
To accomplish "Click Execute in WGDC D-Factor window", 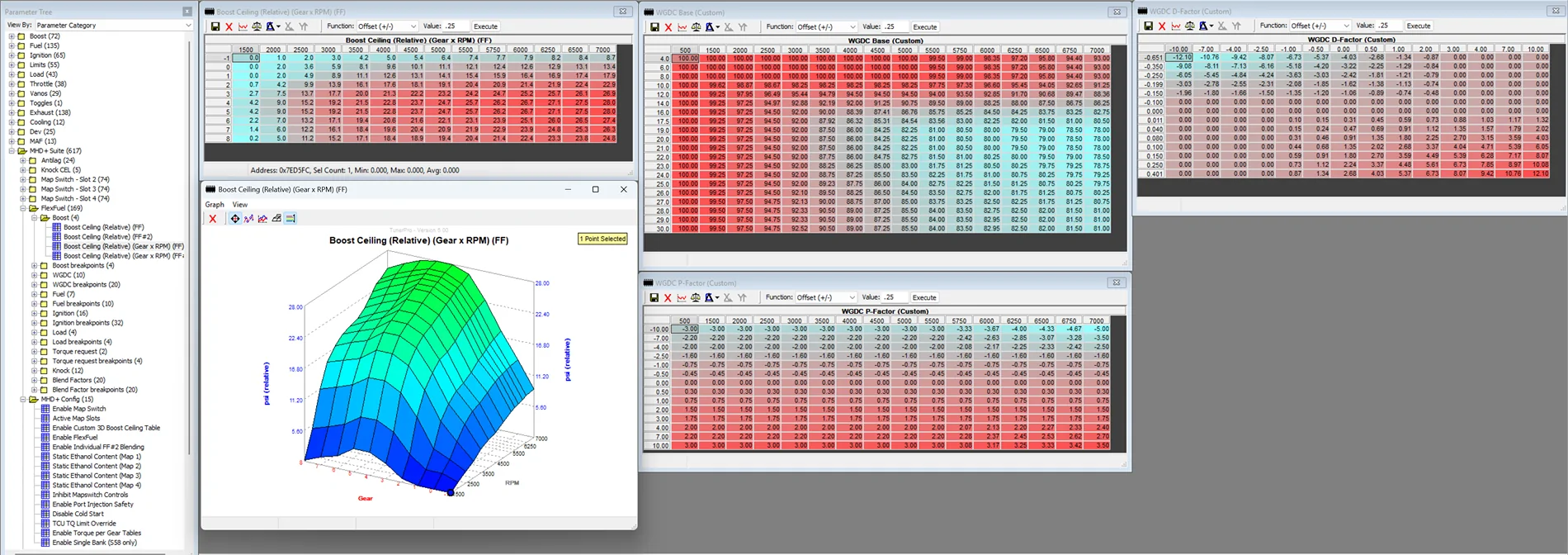I will tap(1419, 26).
